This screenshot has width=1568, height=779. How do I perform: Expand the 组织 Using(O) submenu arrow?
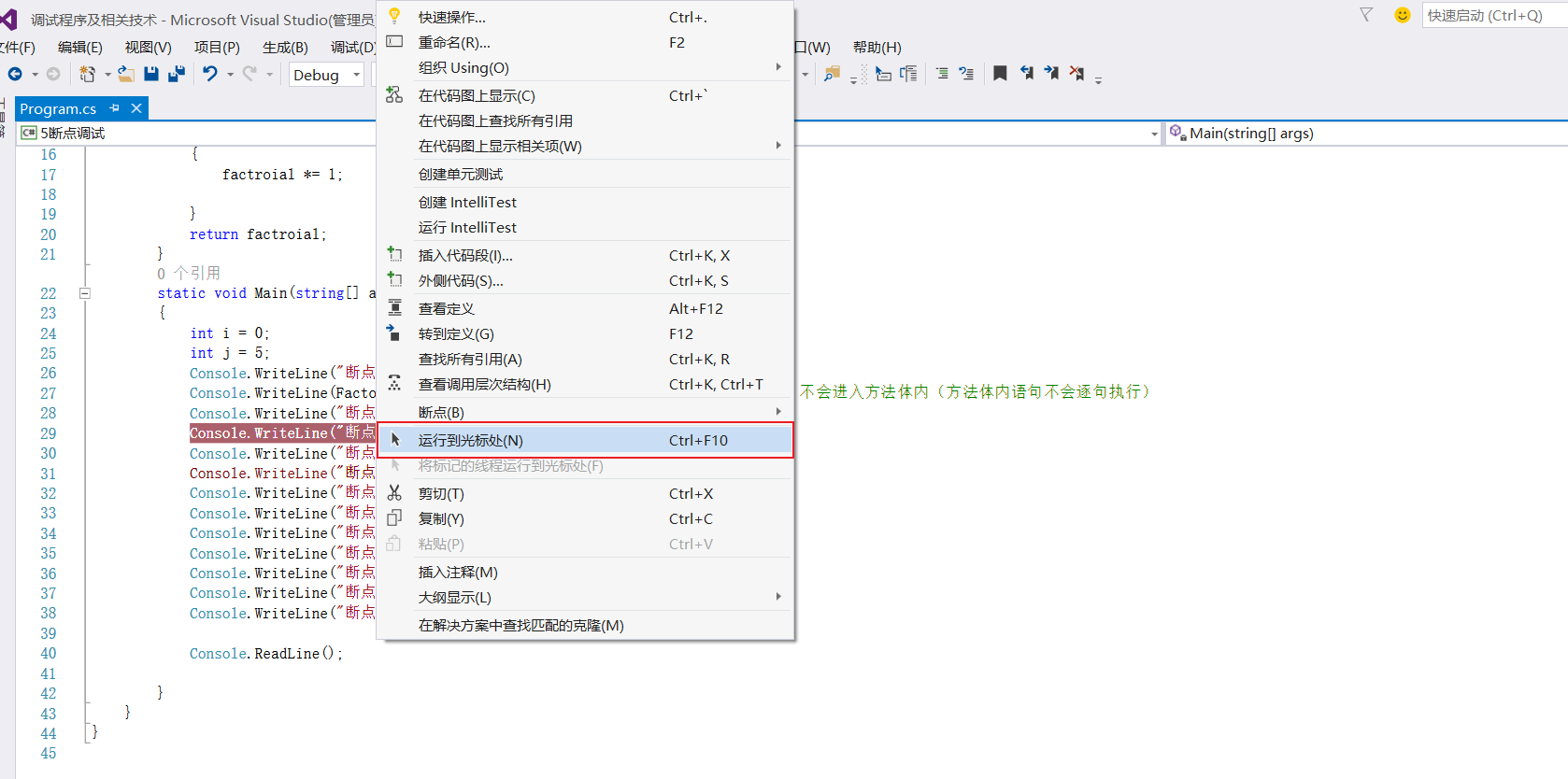click(778, 67)
